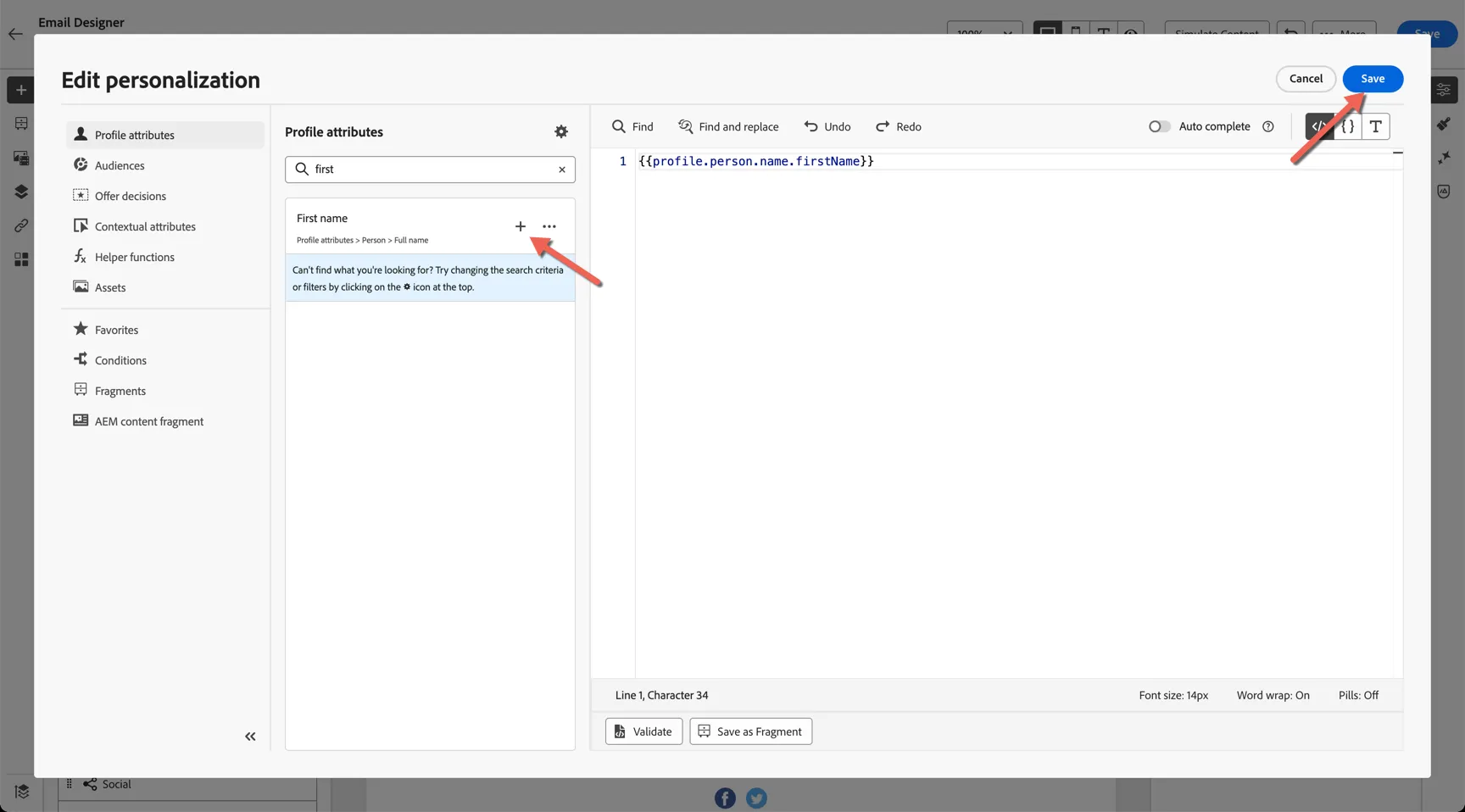Open Contextual attributes section
The height and width of the screenshot is (812, 1465).
pos(165,226)
